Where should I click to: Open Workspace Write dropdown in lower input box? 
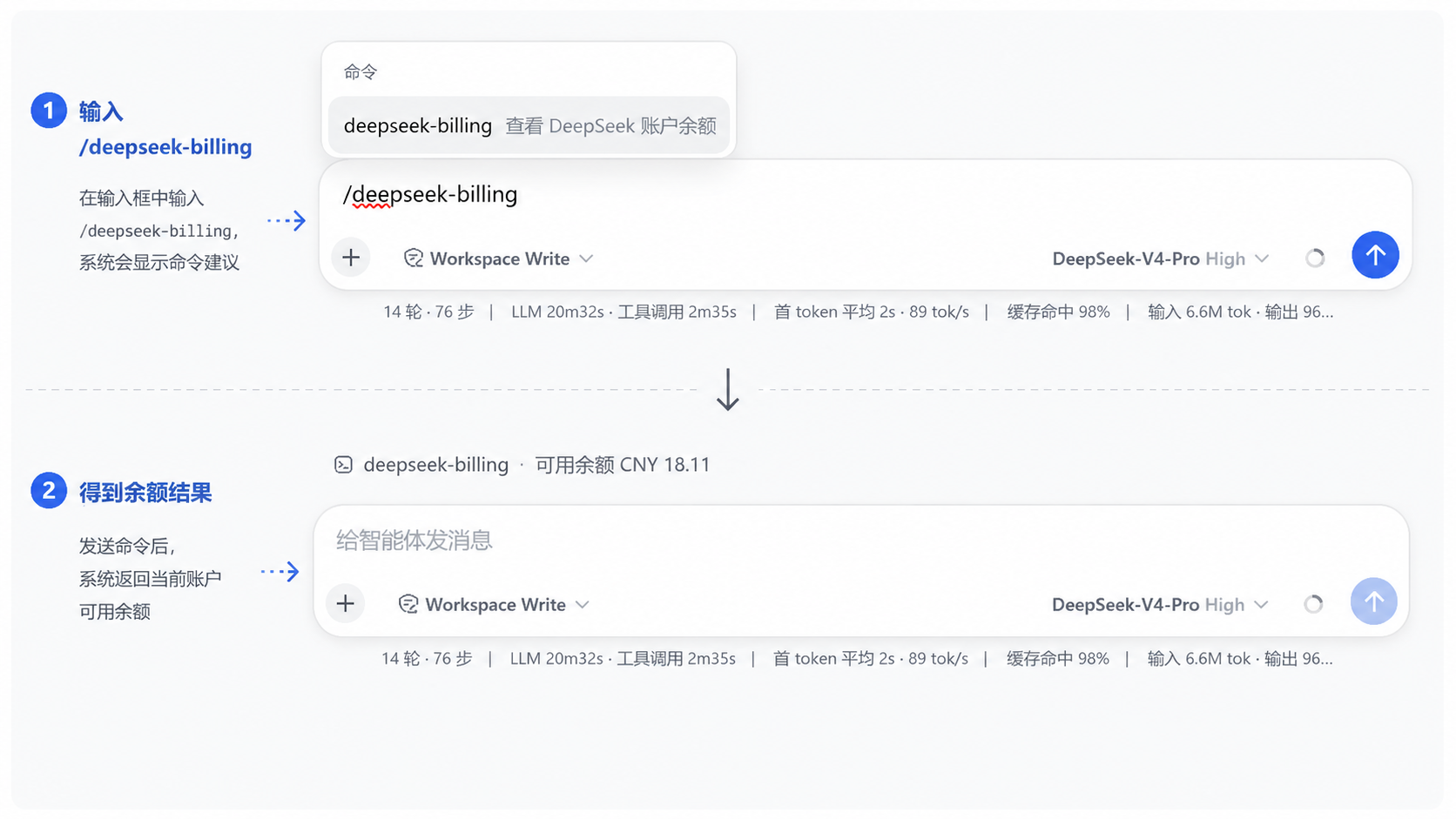(495, 604)
